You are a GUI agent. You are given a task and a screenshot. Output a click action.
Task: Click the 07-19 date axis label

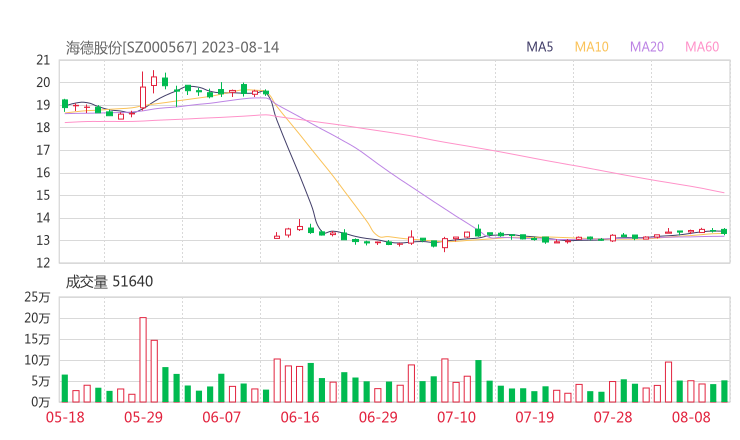[534, 417]
